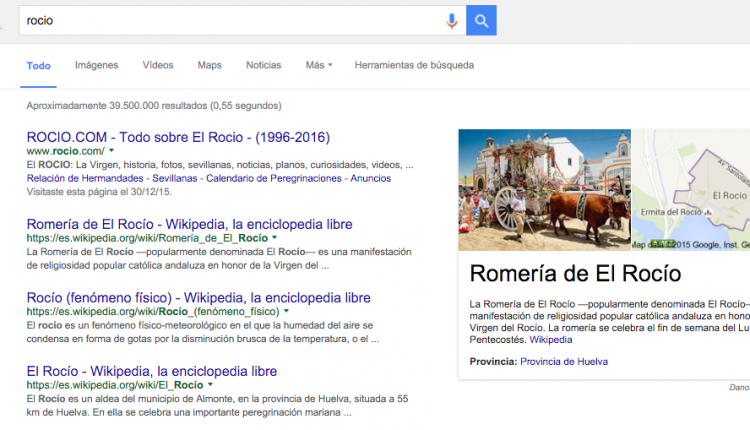The height and width of the screenshot is (430, 750).
Task: Open the Anuncios sitelink
Action: click(371, 178)
